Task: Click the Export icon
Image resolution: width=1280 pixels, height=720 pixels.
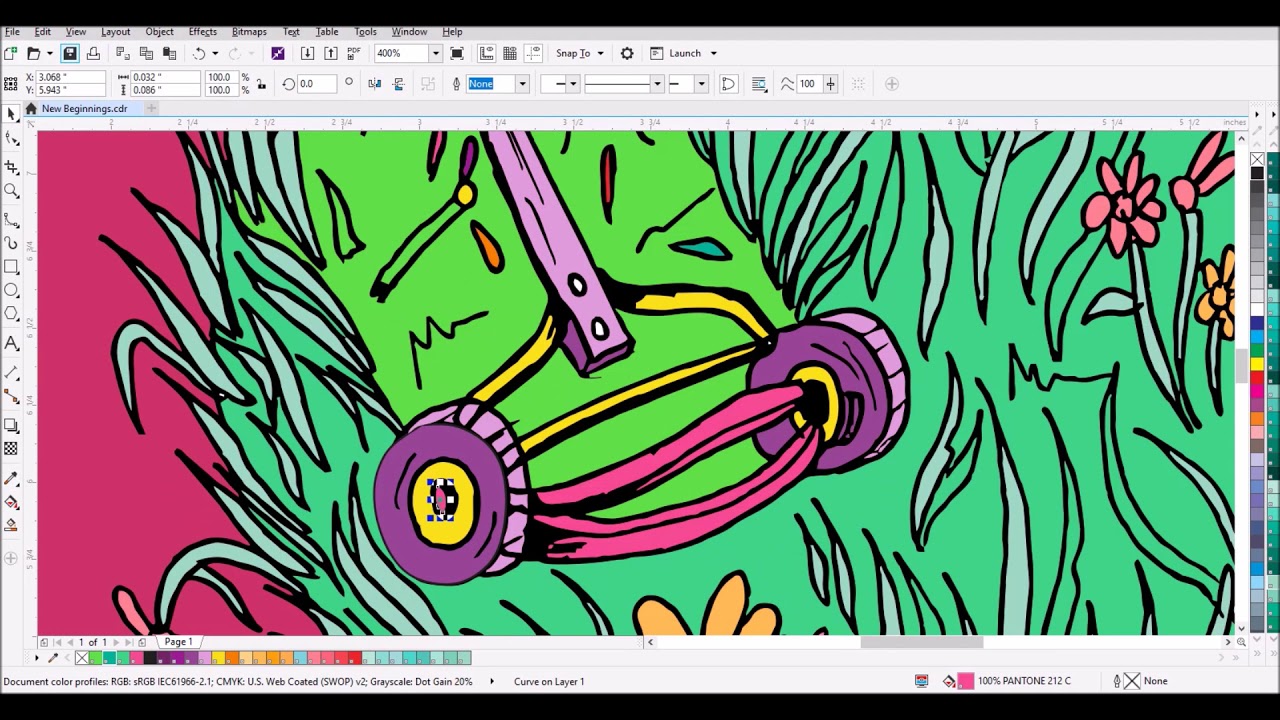Action: (331, 53)
